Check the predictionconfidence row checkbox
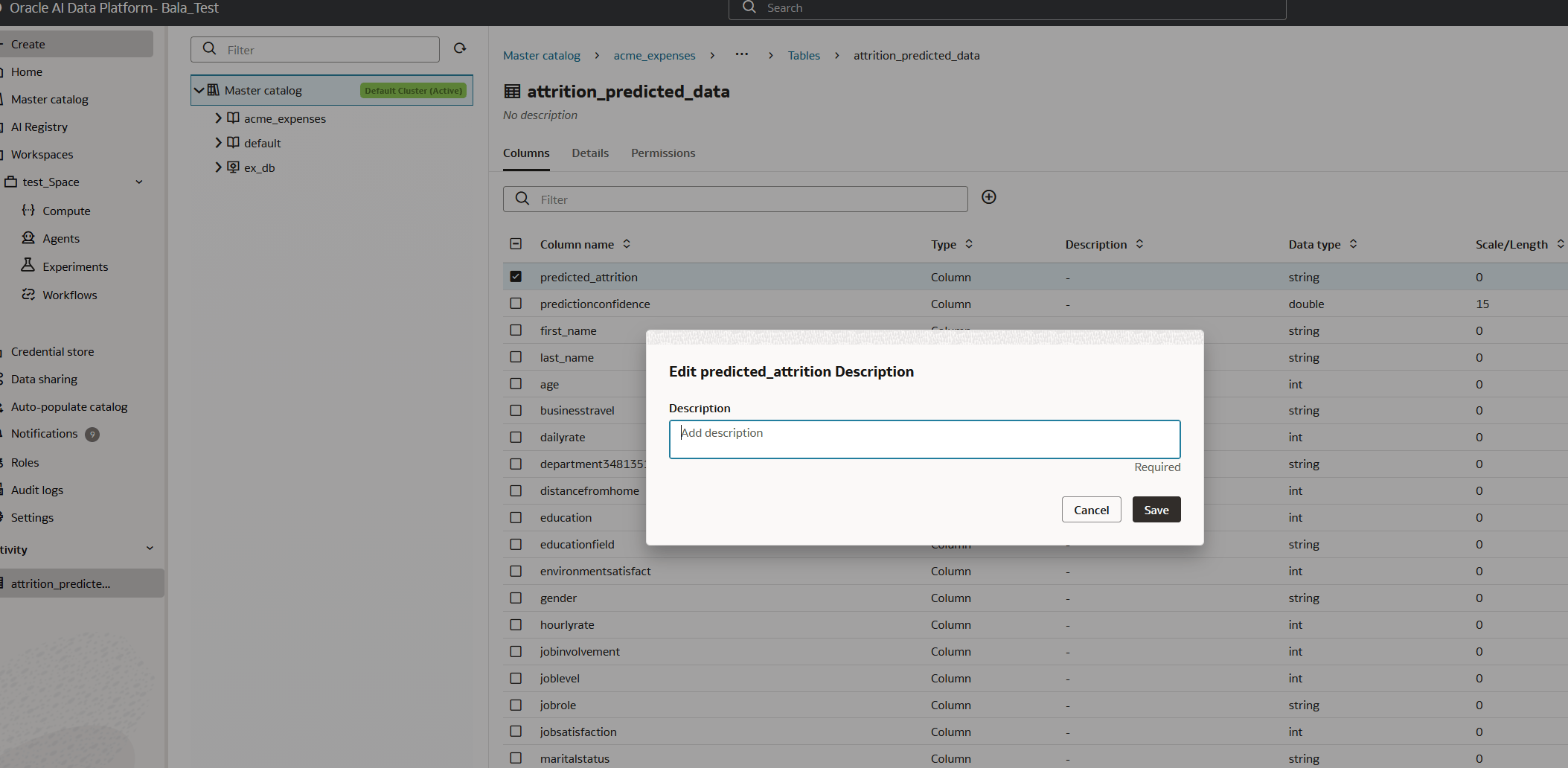The width and height of the screenshot is (1568, 768). pos(516,303)
